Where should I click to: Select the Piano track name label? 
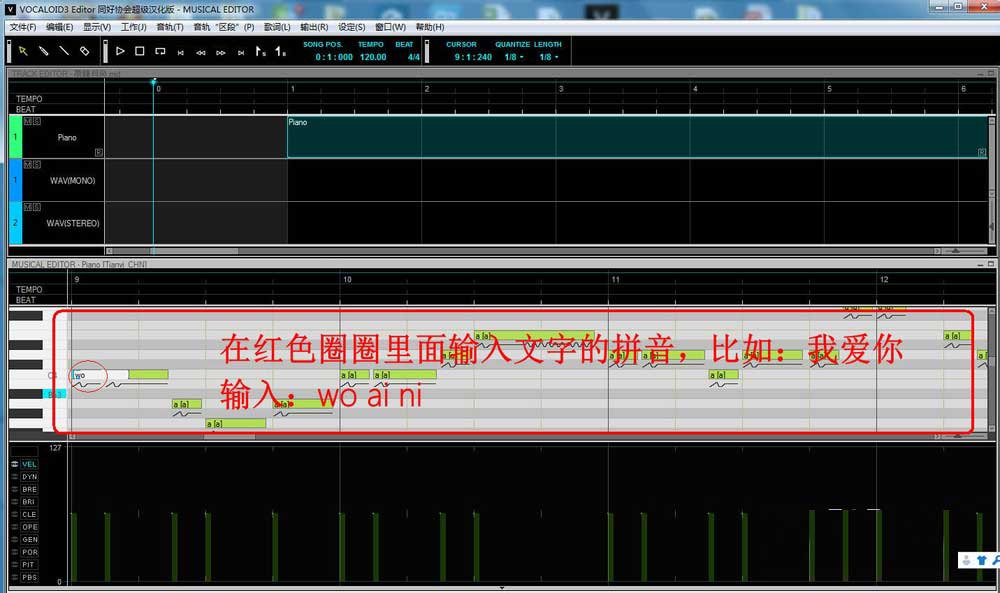tap(67, 137)
